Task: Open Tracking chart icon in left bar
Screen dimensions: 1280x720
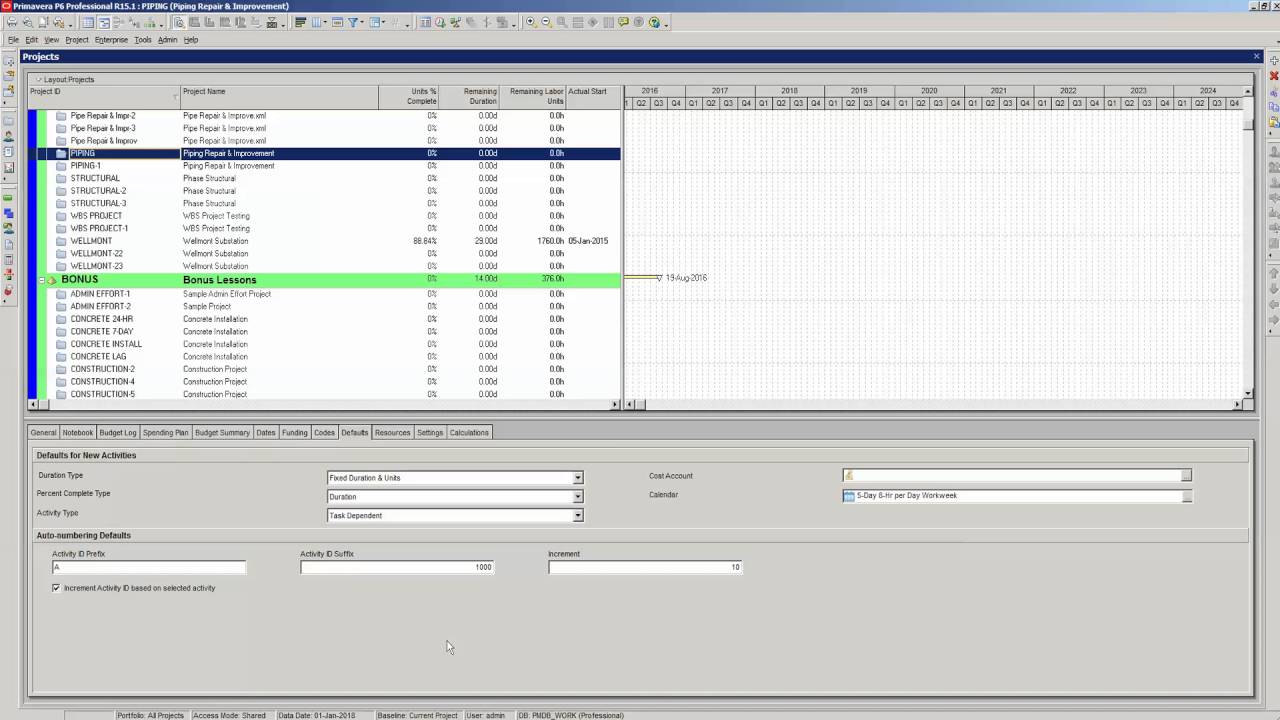Action: pyautogui.click(x=9, y=168)
